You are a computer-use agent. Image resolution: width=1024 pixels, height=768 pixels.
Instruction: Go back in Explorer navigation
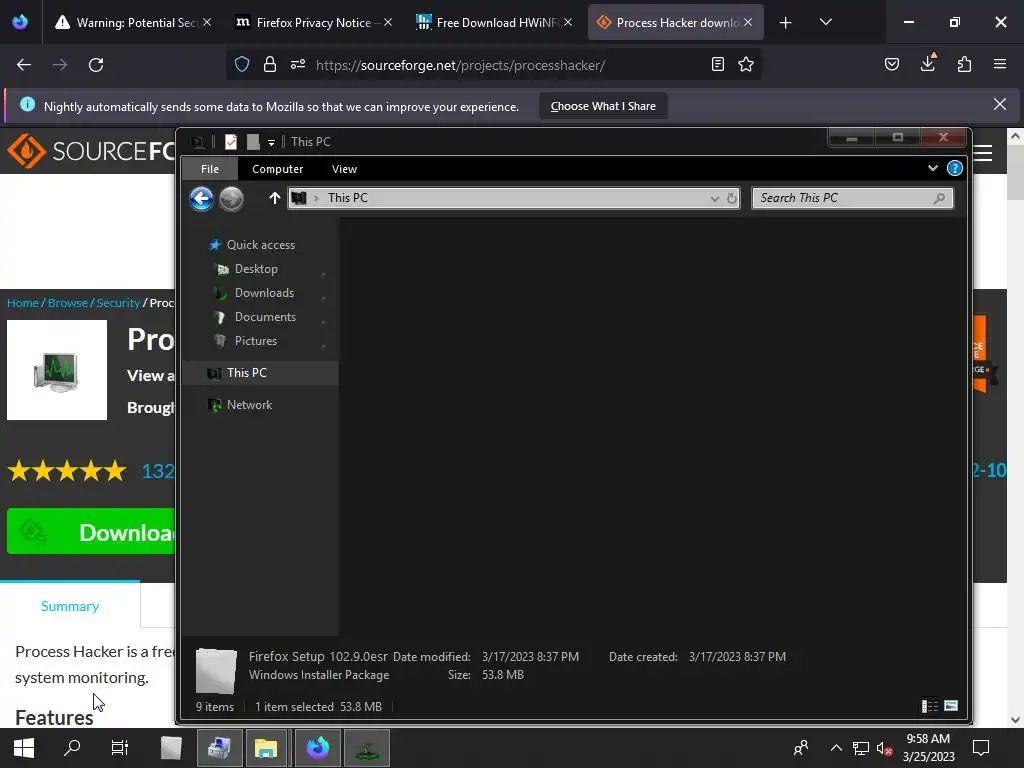202,199
